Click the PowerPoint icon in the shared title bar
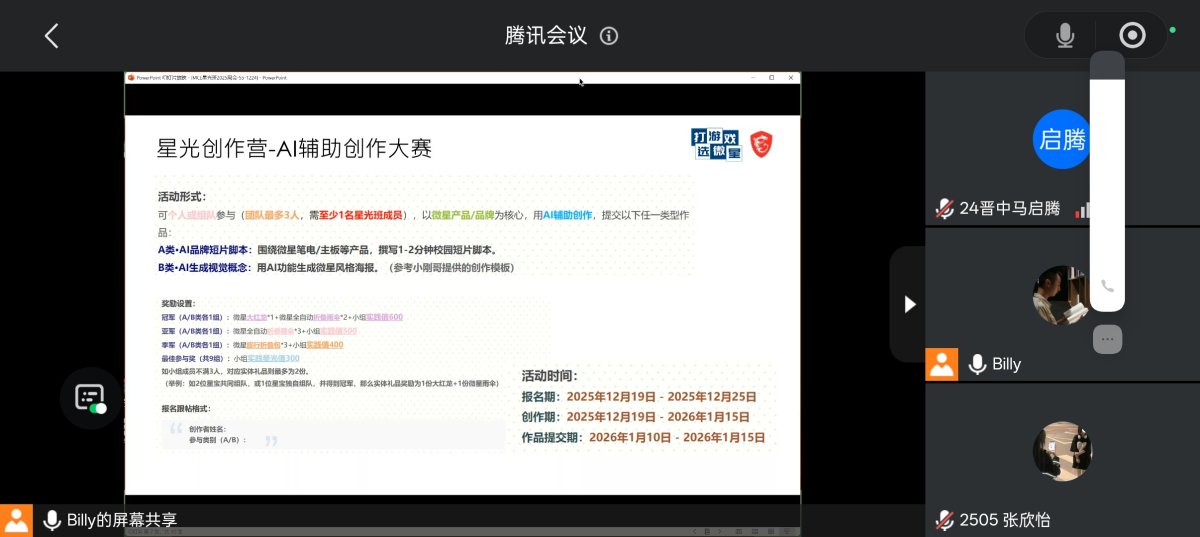This screenshot has width=1200, height=537. pos(130,77)
